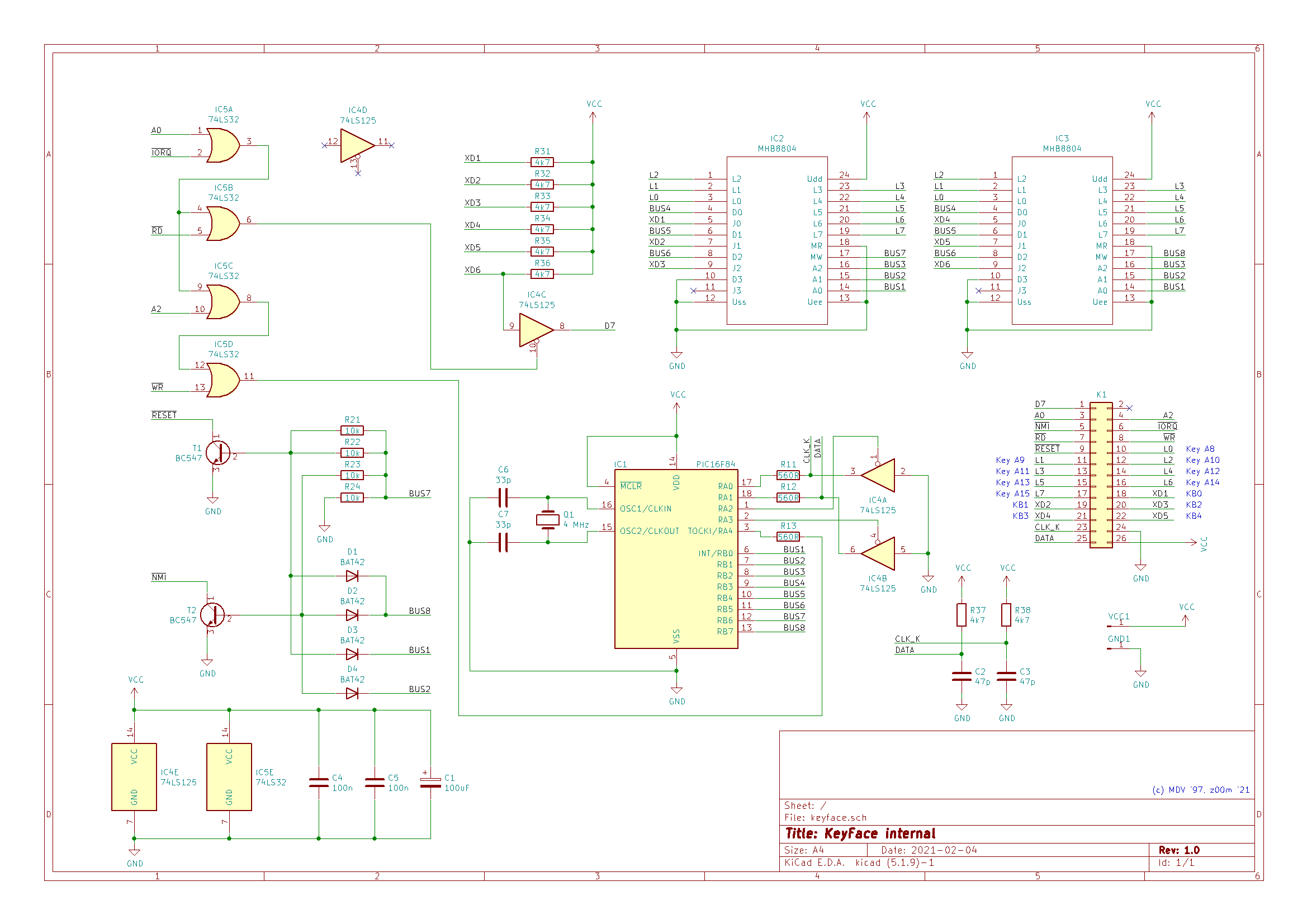Select the IC3 MHB8804 chip body
Image resolution: width=1307 pixels, height=924 pixels.
tap(1062, 241)
